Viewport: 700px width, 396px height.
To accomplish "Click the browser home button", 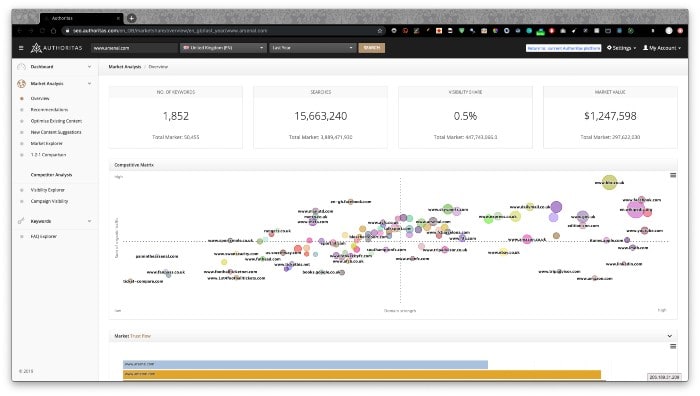I will 53,31.
